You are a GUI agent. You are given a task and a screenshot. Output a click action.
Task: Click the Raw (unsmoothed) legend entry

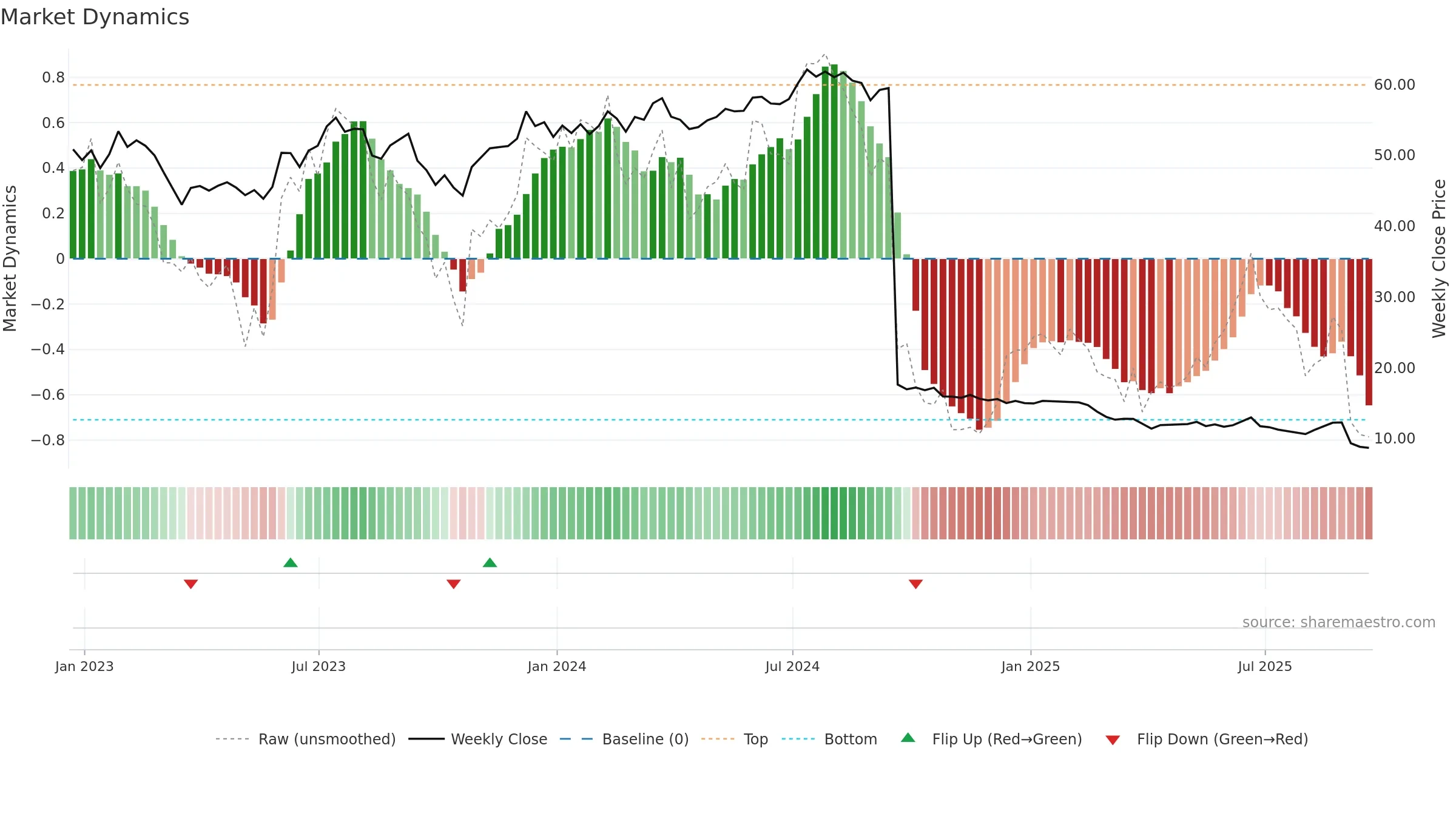pyautogui.click(x=306, y=739)
